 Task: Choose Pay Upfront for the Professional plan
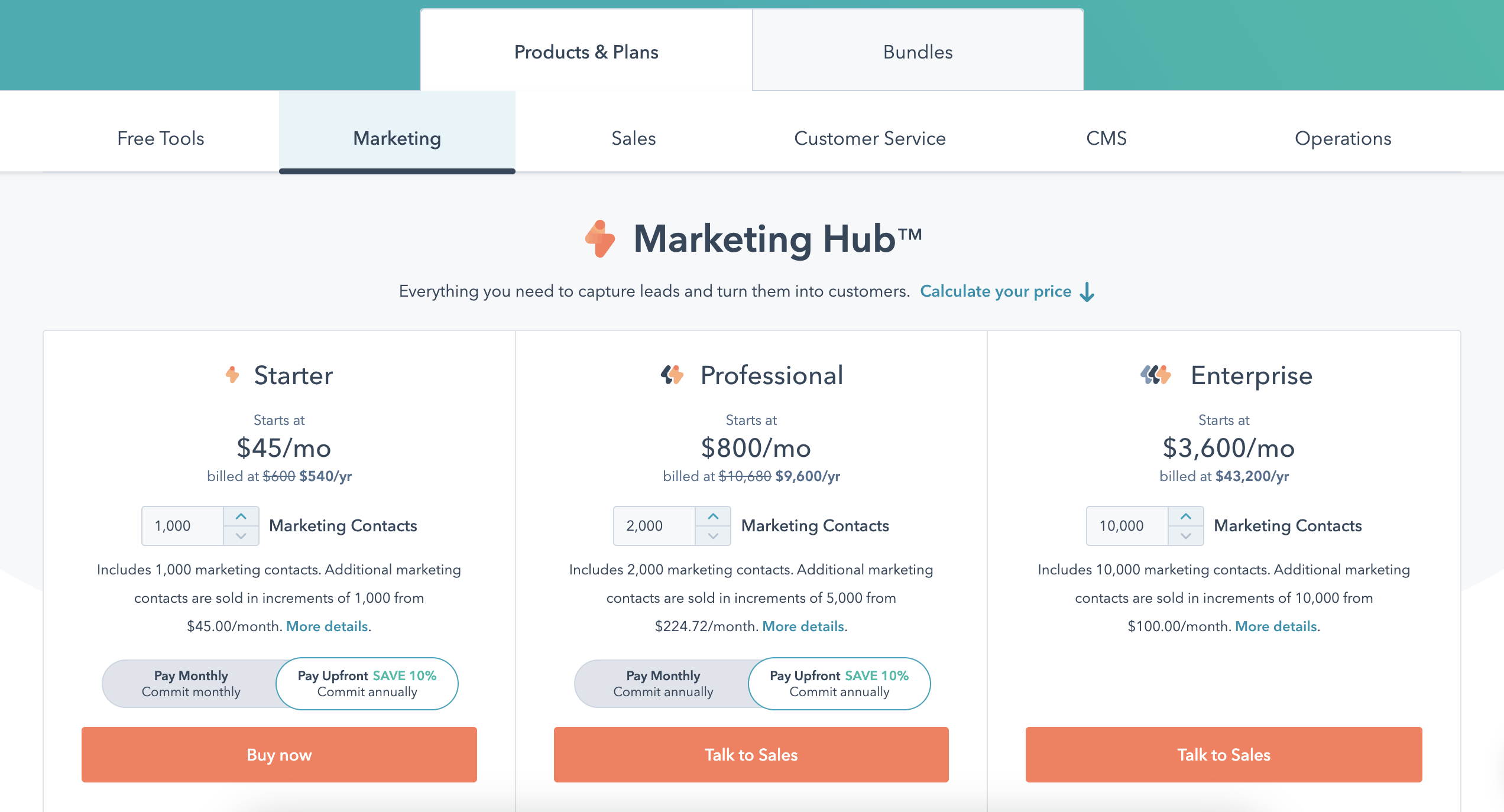[x=839, y=684]
